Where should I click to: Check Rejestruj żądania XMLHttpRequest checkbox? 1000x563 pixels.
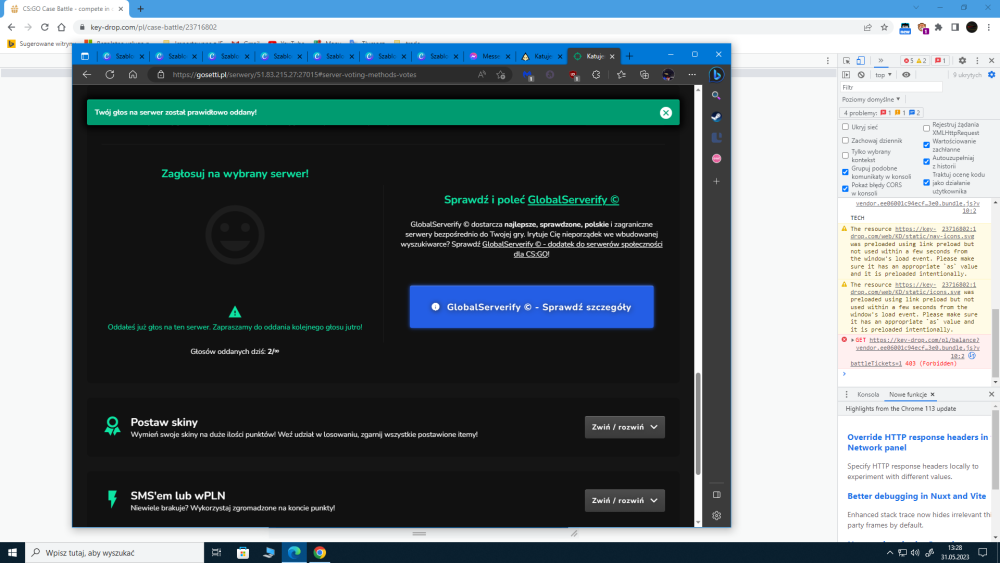(926, 128)
